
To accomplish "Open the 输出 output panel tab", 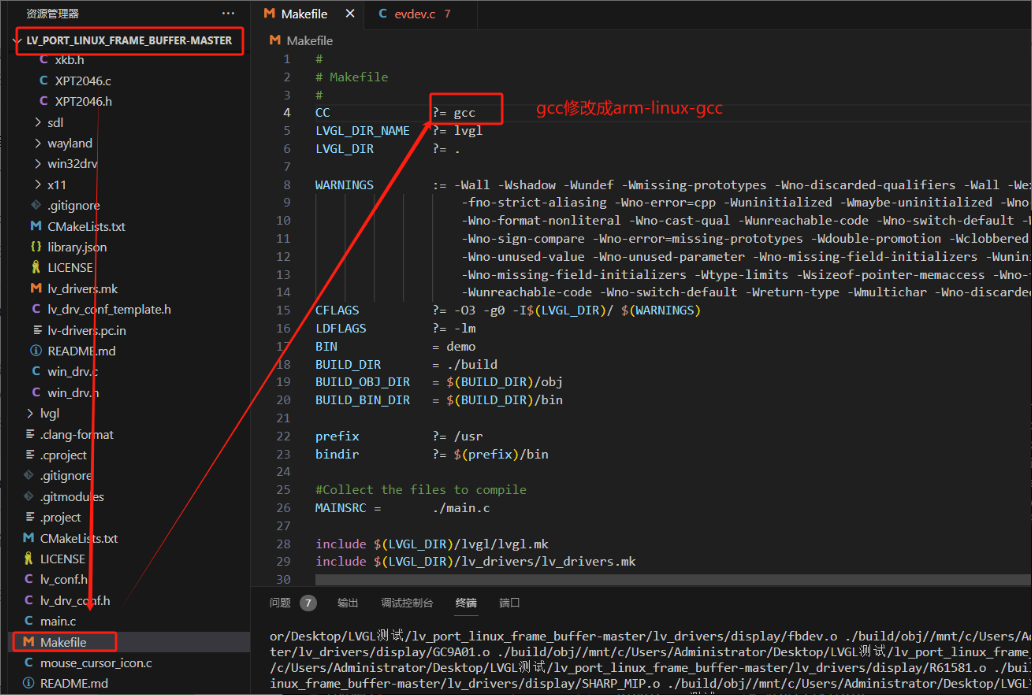I will tap(348, 603).
